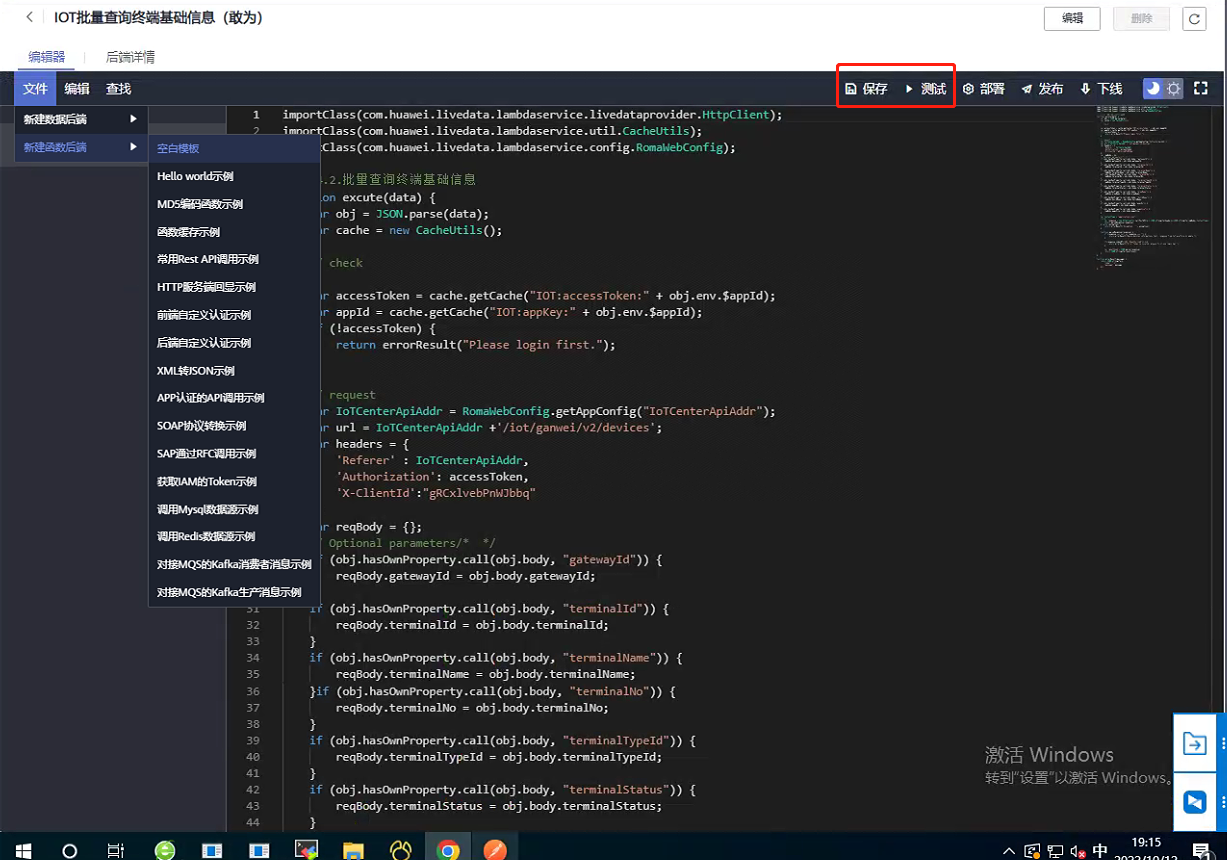Viewport: 1227px width, 860px height.
Task: Switch editor to dark moon theme
Action: (x=1153, y=88)
